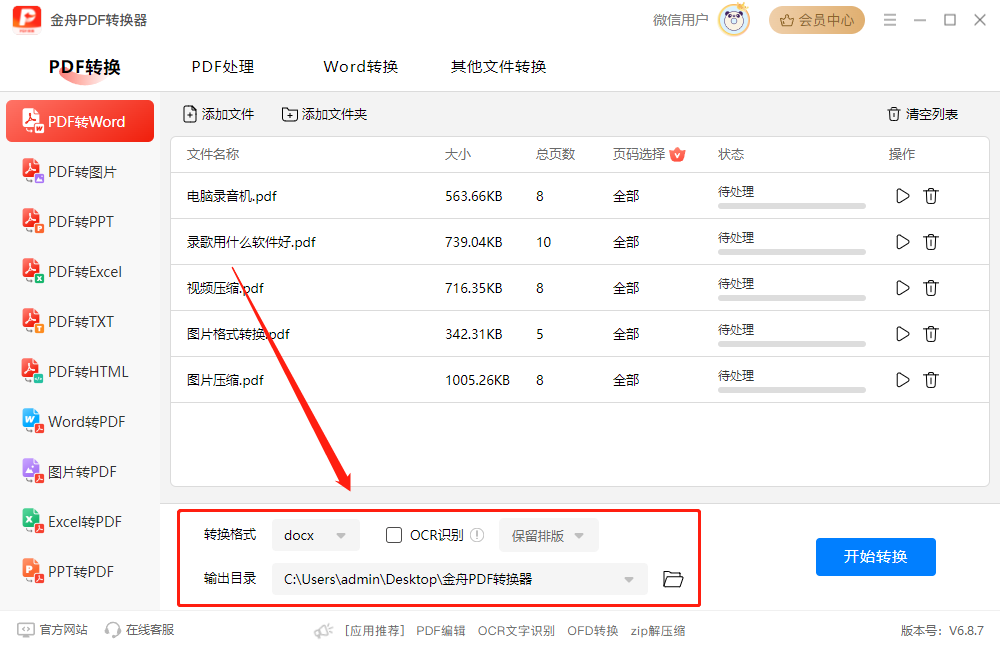Expand the docx 转换格式 dropdown

point(316,535)
